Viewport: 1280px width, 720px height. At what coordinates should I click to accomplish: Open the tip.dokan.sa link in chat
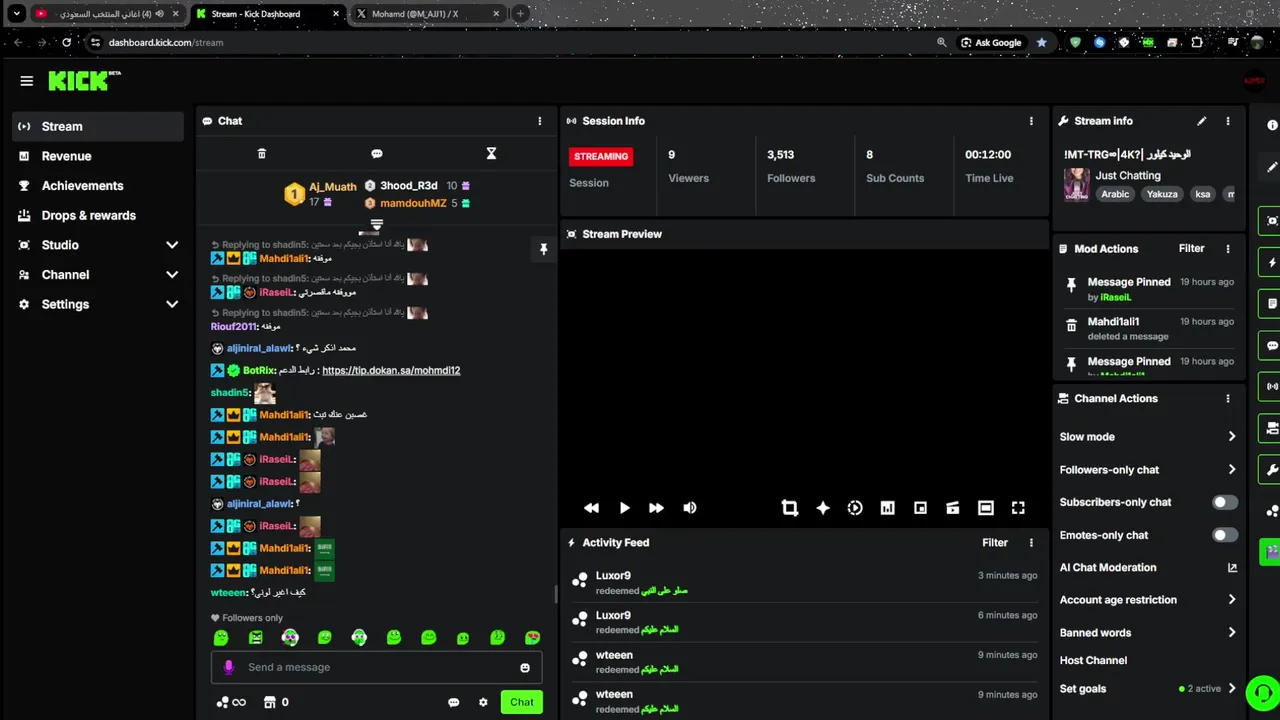(x=391, y=370)
